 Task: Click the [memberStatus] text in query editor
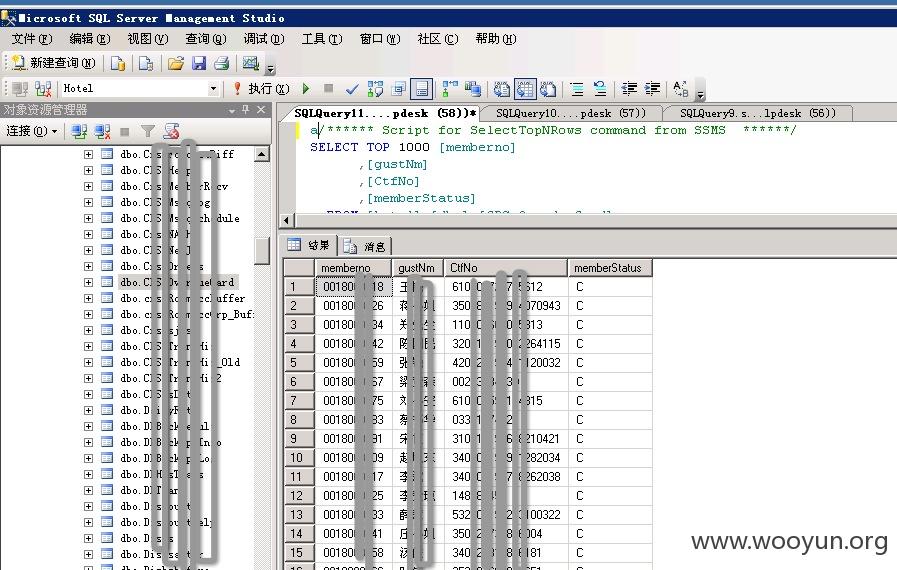click(420, 199)
